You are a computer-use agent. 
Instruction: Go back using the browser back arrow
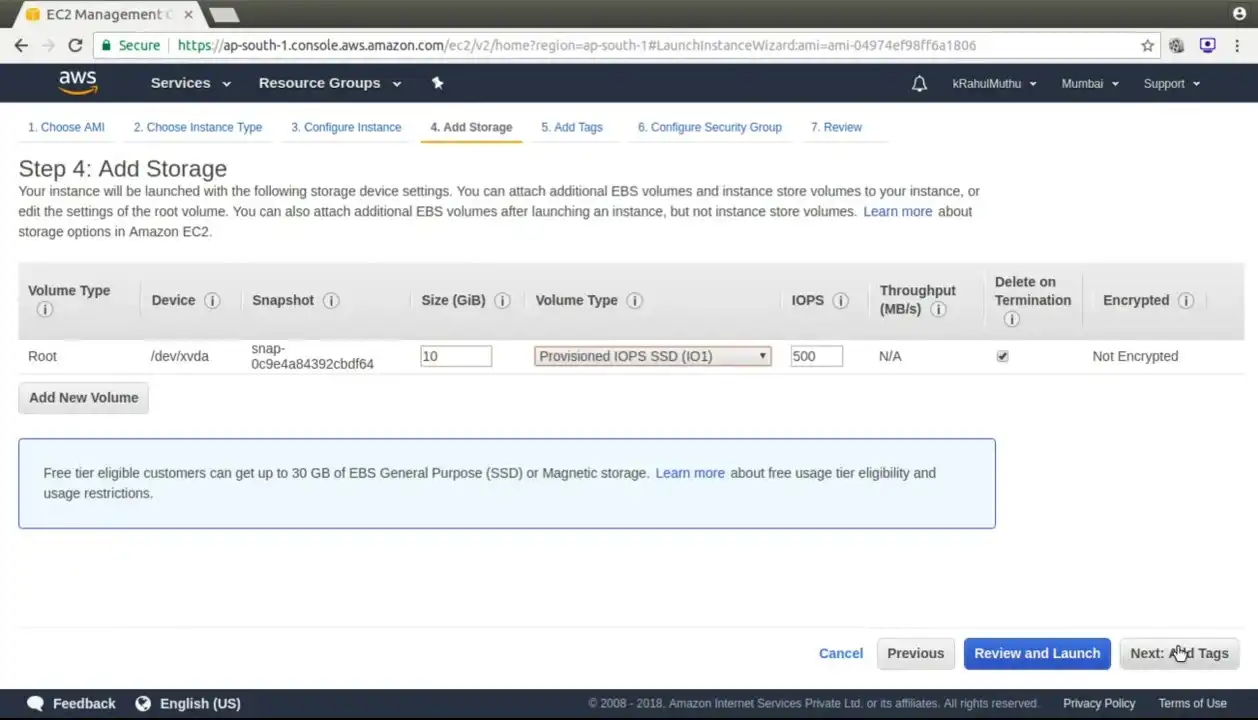(x=21, y=45)
